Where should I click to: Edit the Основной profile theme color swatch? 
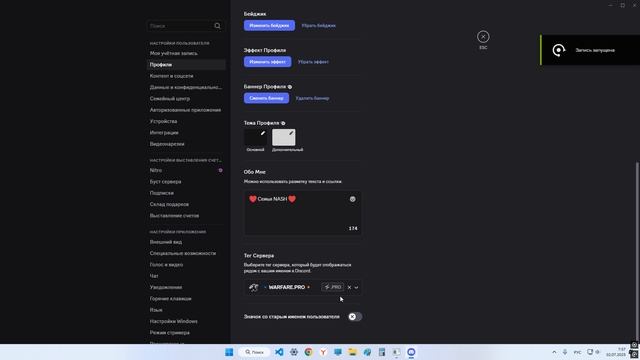(256, 137)
